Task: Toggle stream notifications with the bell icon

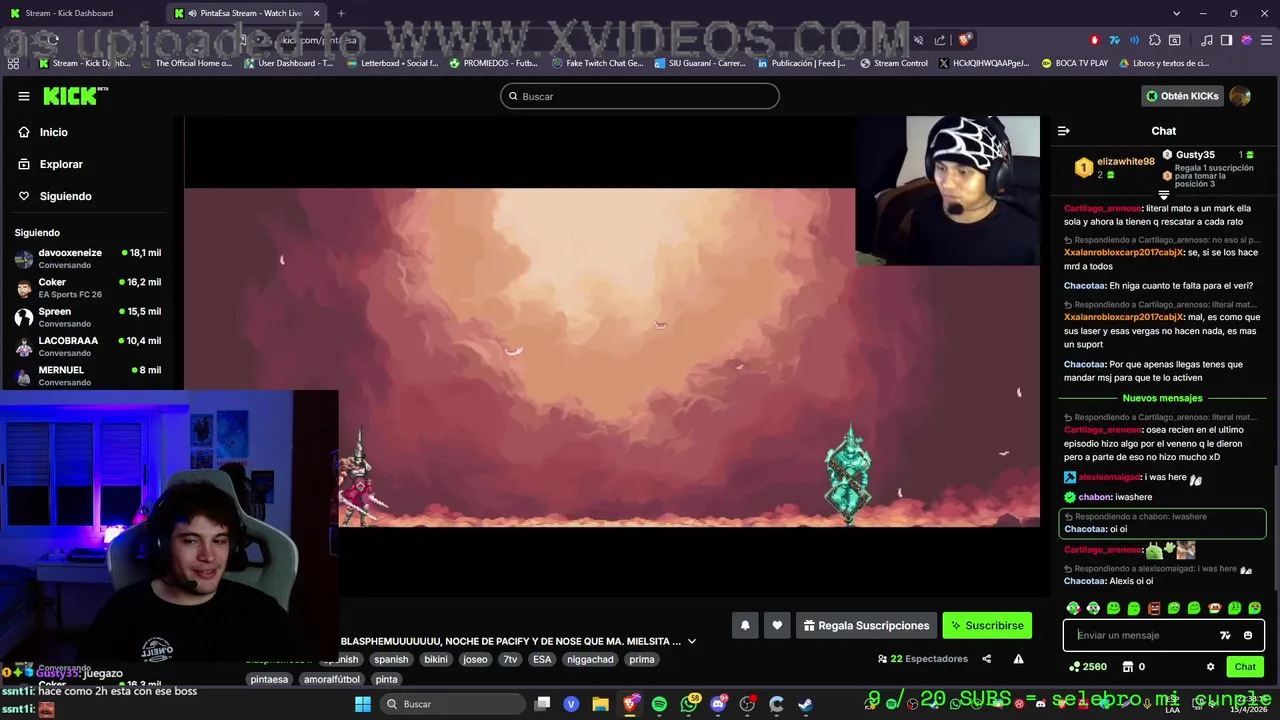Action: click(745, 625)
